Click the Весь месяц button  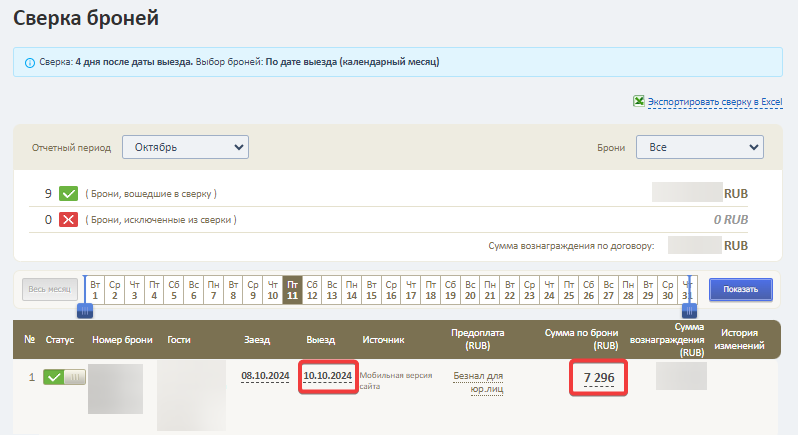pos(50,289)
